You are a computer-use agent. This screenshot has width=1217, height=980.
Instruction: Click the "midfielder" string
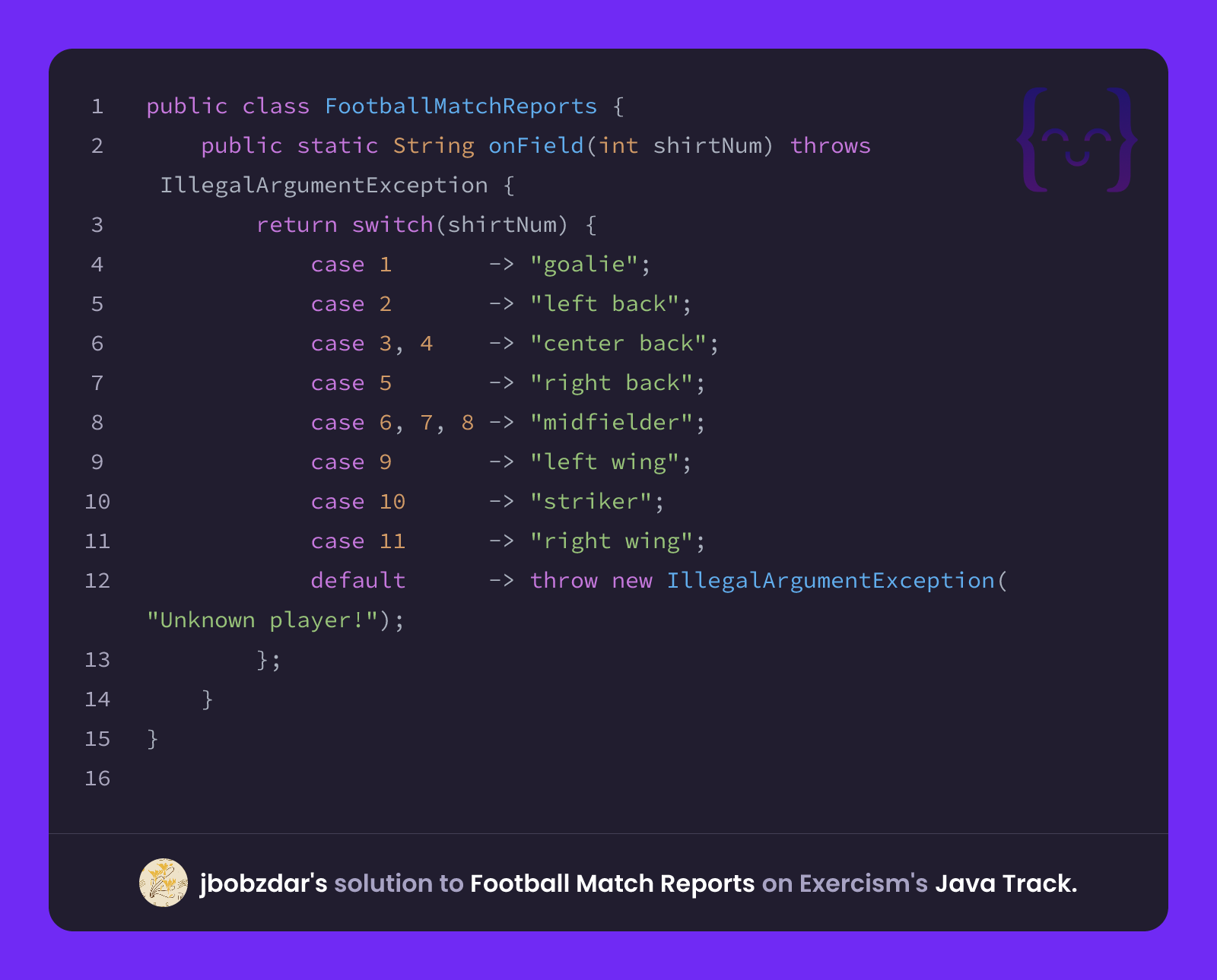coord(611,423)
